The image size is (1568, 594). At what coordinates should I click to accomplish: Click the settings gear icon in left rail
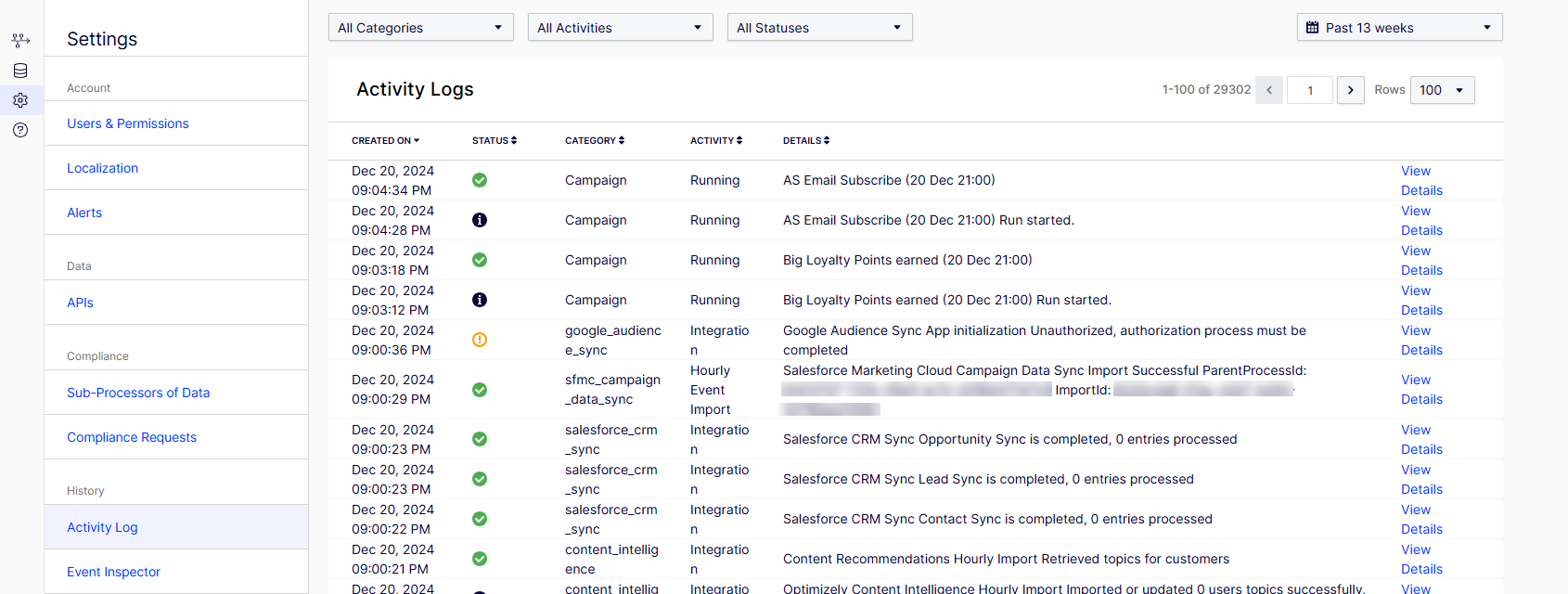tap(20, 100)
